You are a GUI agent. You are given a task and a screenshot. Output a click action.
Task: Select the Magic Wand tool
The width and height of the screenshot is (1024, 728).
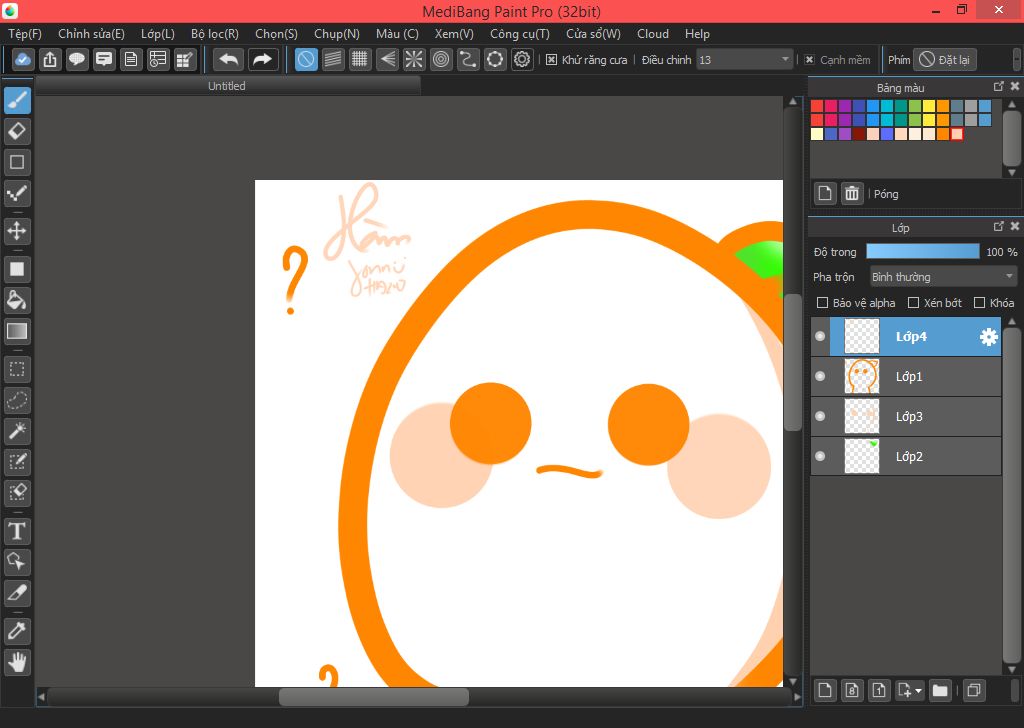click(17, 431)
